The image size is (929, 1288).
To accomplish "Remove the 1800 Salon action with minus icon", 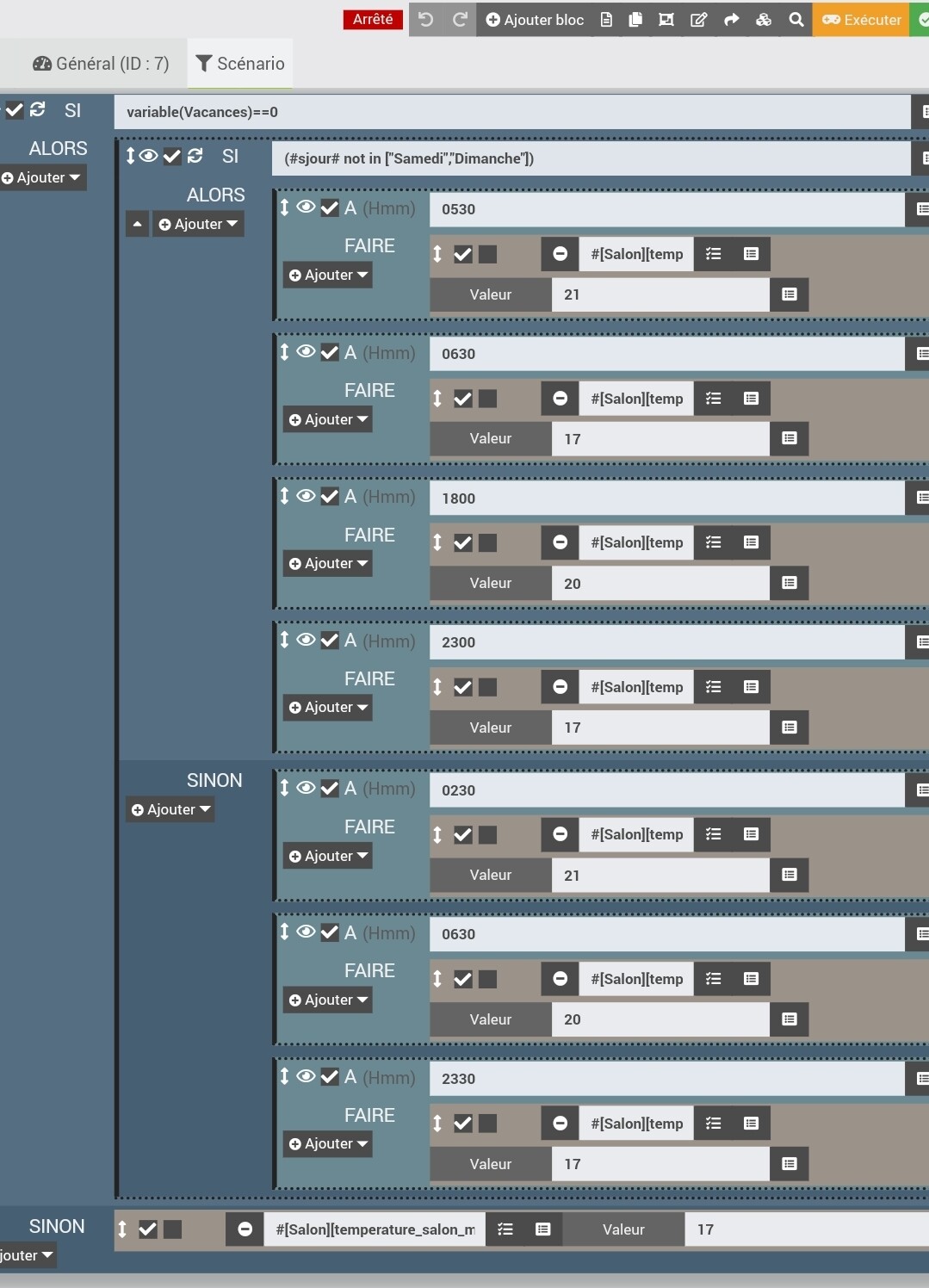I will pos(560,542).
